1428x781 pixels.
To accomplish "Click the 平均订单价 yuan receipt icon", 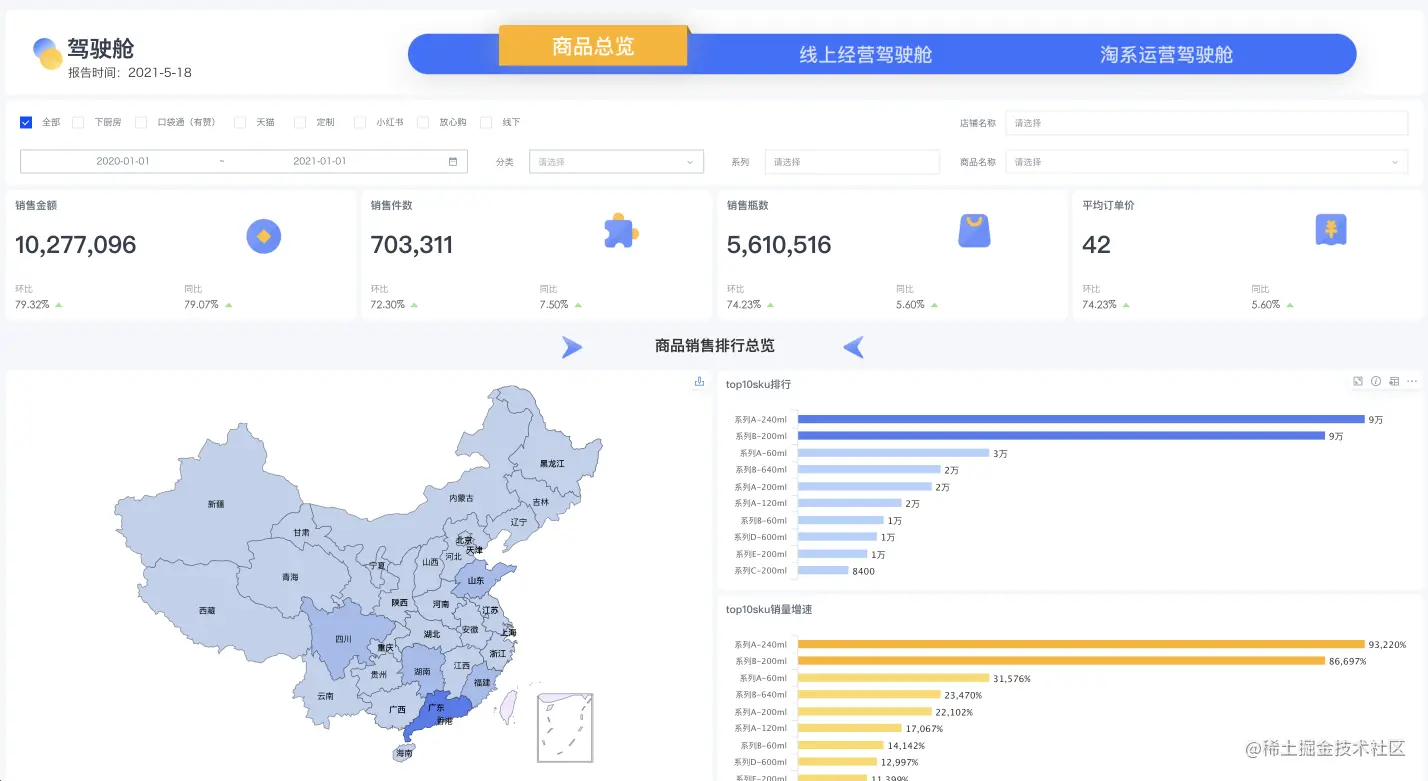I will 1331,230.
